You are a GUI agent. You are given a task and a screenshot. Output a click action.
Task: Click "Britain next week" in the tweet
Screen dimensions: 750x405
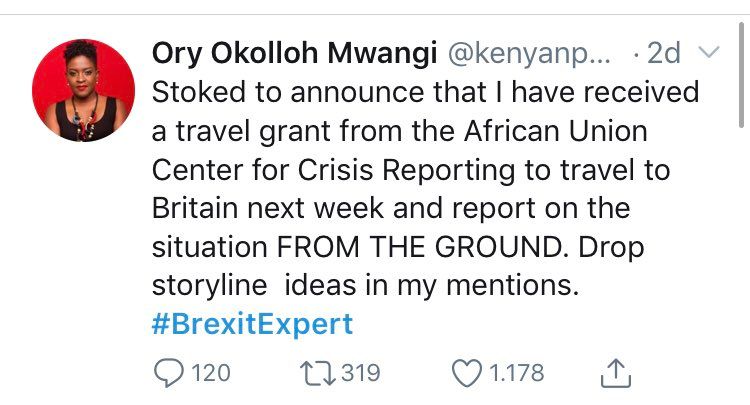coord(285,208)
